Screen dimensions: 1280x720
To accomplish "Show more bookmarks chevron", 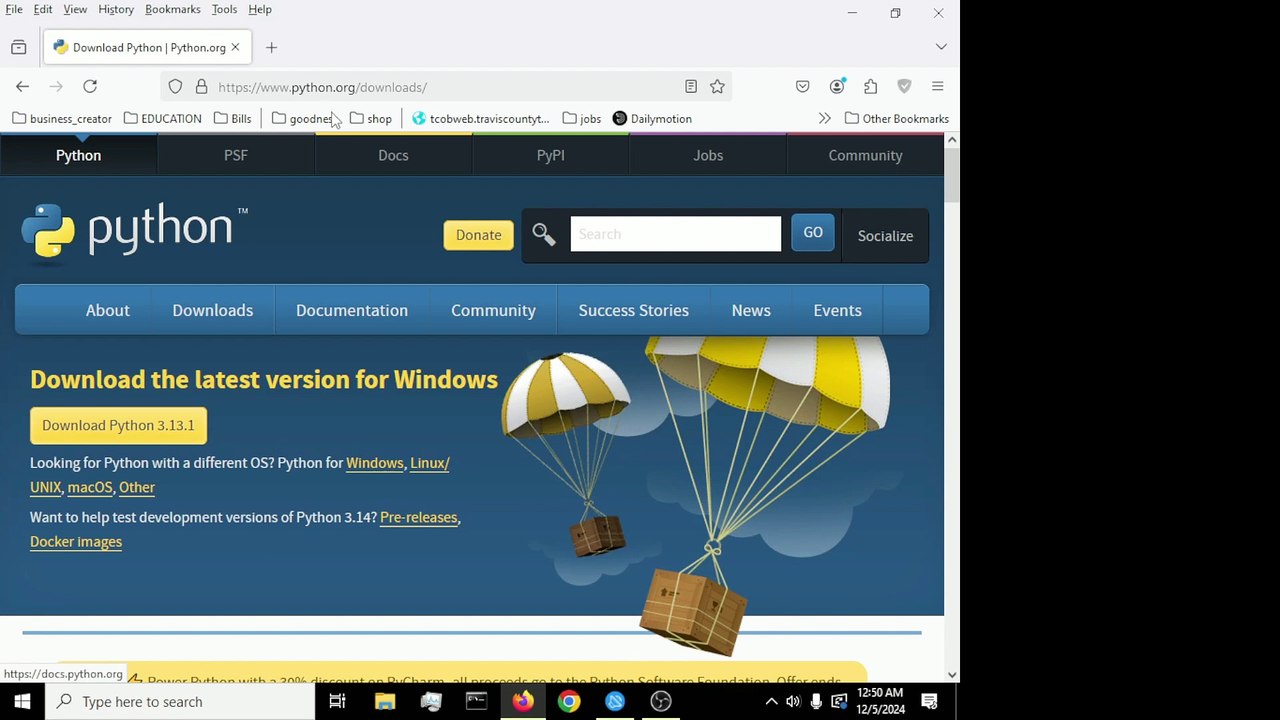I will (824, 118).
